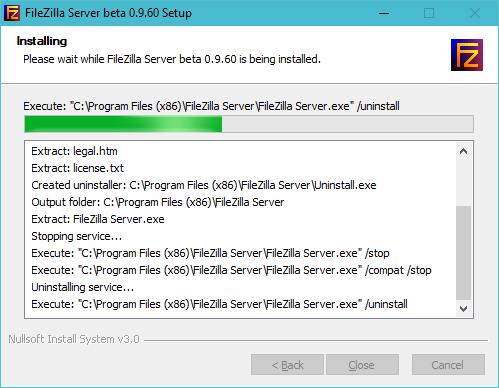The width and height of the screenshot is (499, 388).
Task: Click the scroll down arrow in log
Action: coord(463,309)
